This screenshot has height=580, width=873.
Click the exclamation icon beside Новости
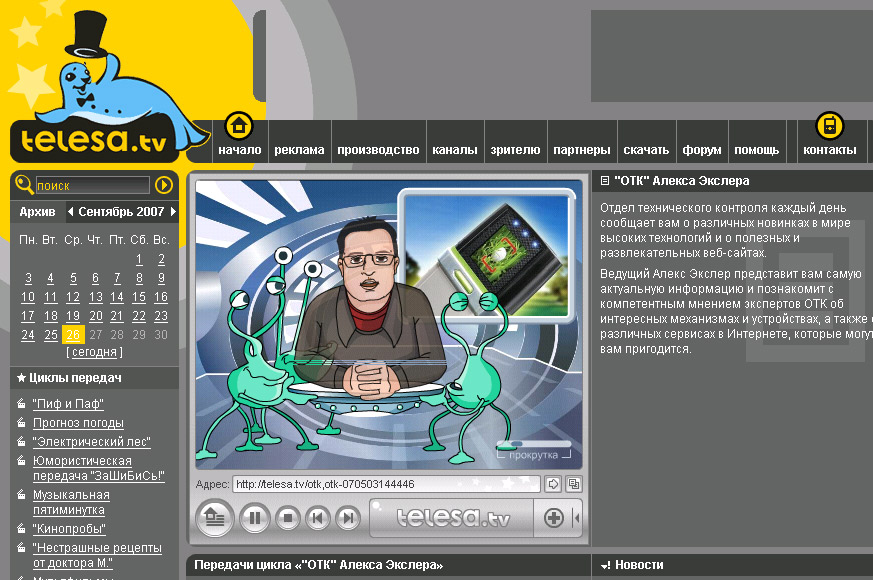[x=605, y=566]
